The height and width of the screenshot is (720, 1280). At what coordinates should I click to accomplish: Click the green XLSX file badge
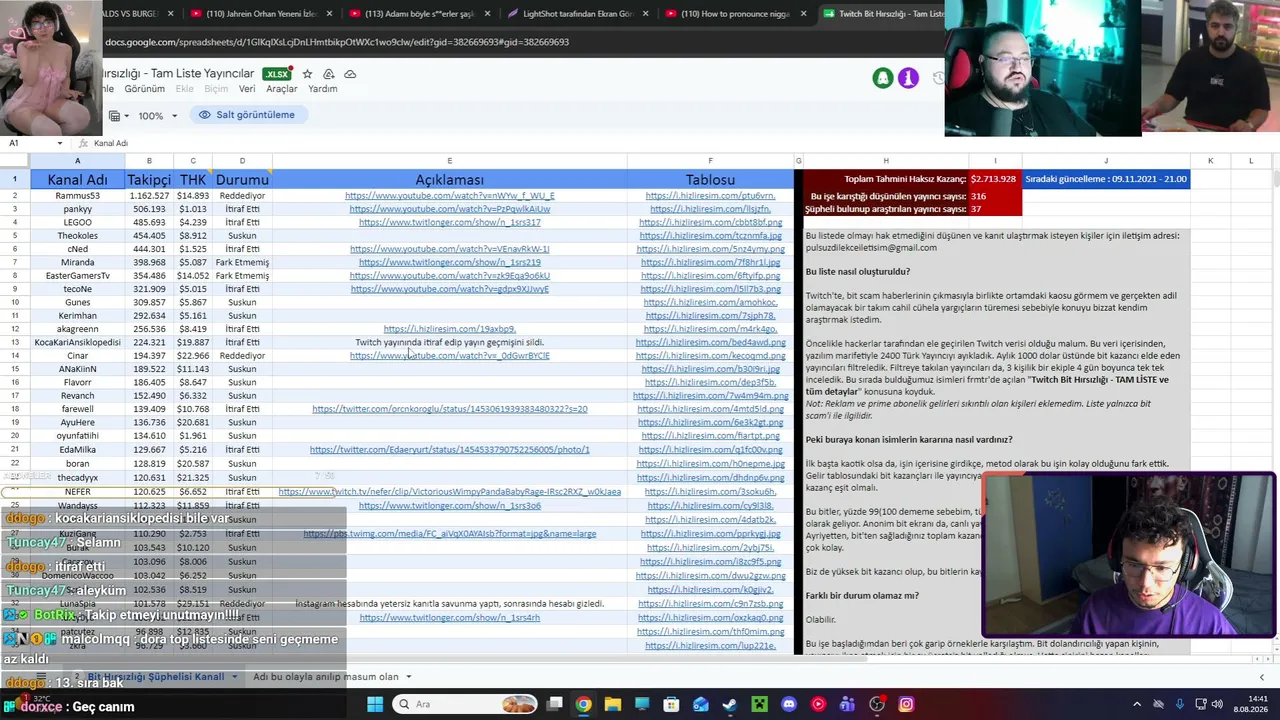[x=277, y=74]
